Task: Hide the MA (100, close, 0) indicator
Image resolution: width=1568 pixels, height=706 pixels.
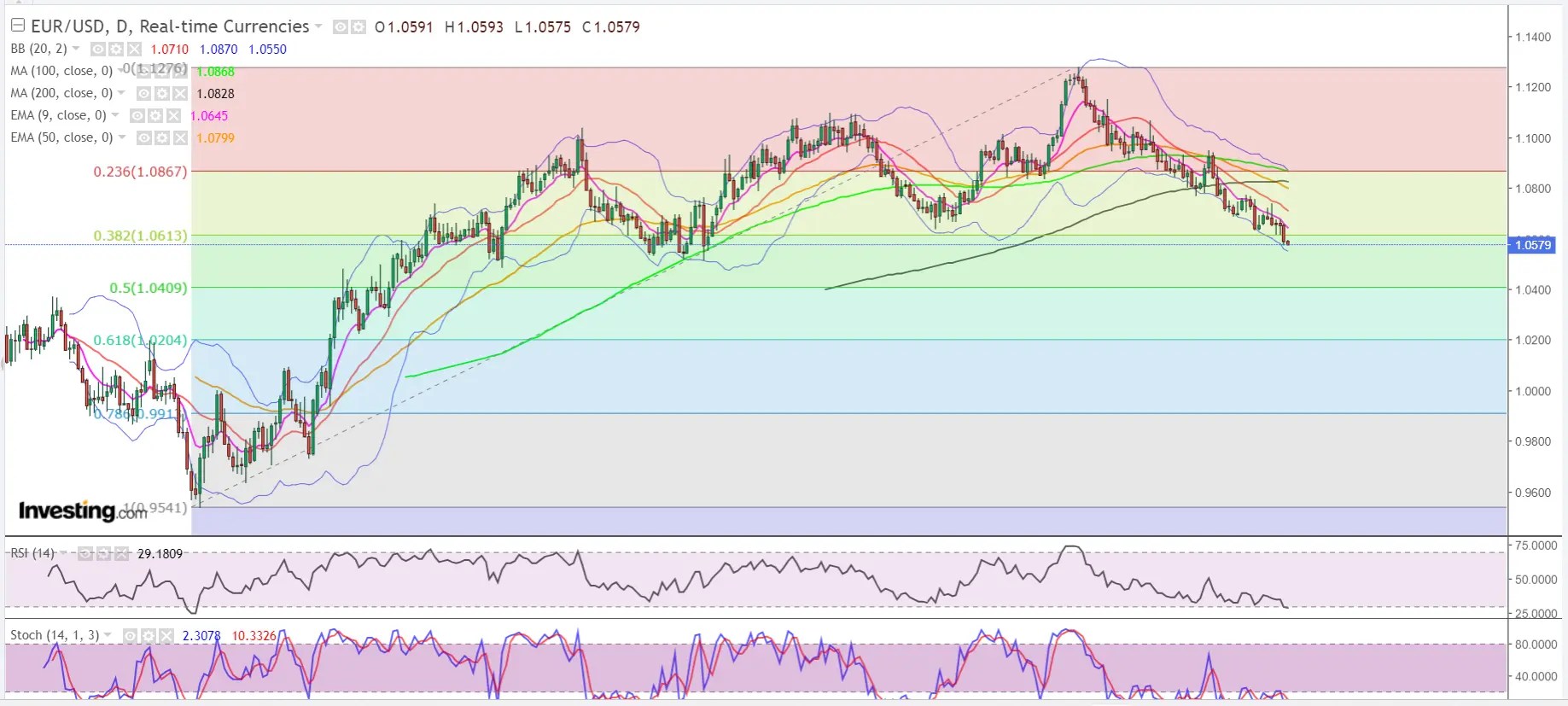Action: [x=144, y=71]
